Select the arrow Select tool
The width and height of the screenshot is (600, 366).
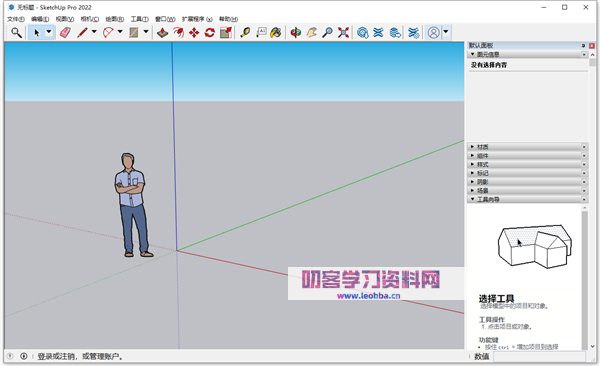[x=37, y=33]
